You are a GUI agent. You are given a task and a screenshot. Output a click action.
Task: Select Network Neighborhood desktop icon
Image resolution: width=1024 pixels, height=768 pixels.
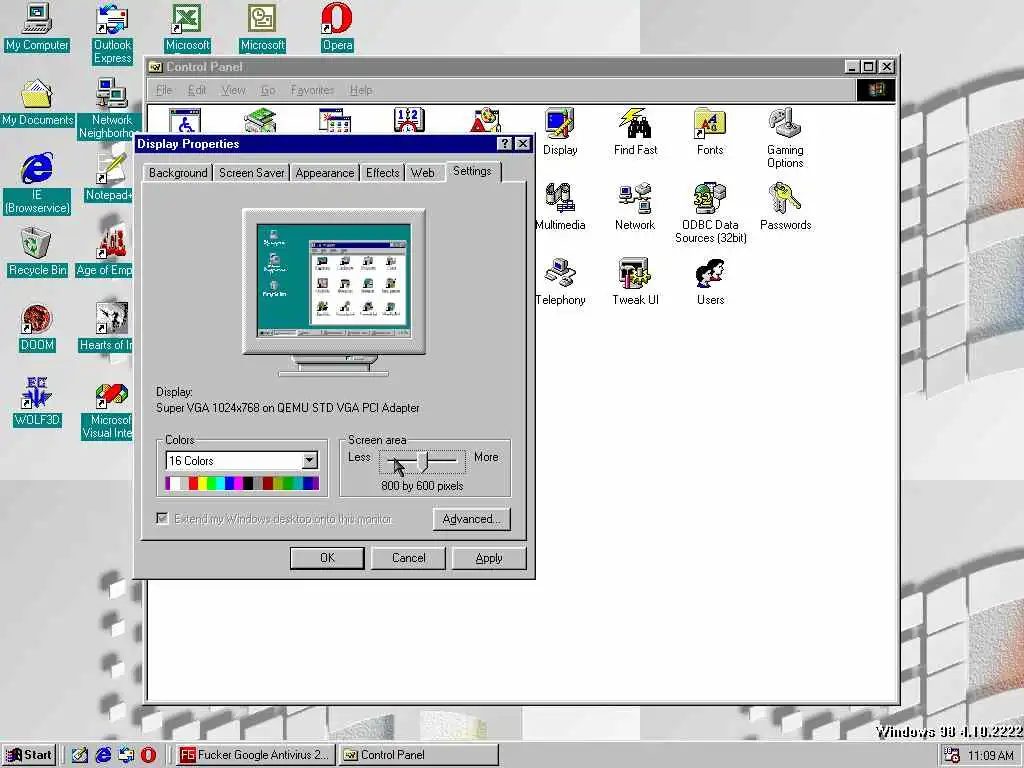pos(110,109)
